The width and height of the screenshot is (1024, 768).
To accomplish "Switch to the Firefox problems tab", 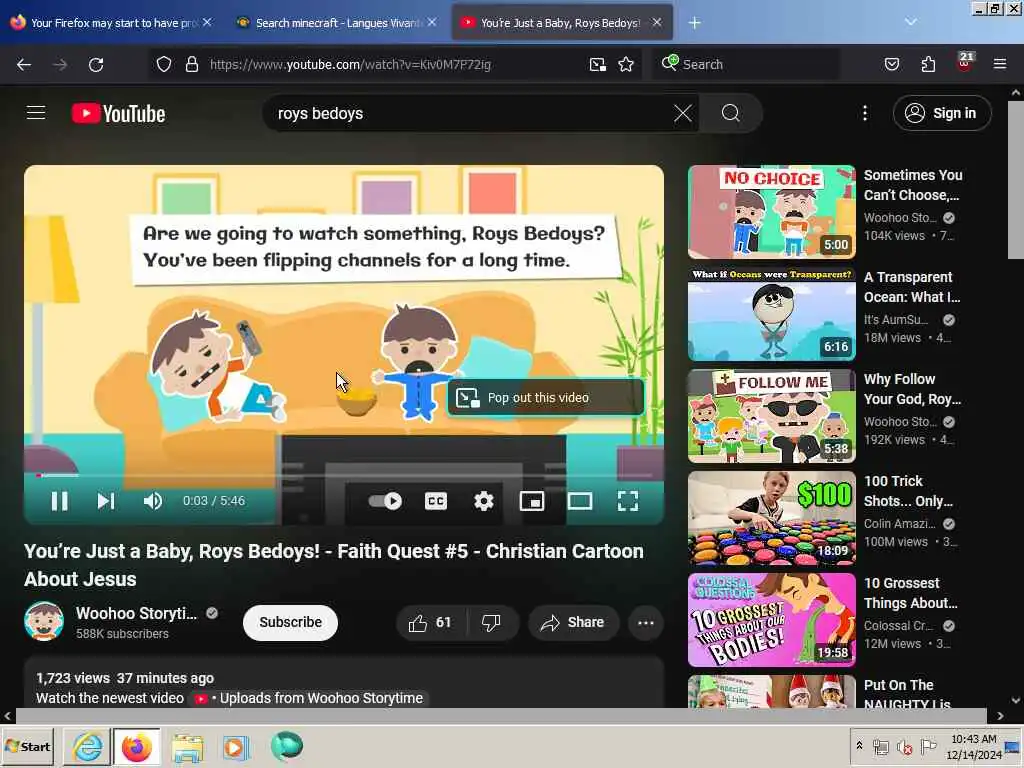I will point(110,22).
